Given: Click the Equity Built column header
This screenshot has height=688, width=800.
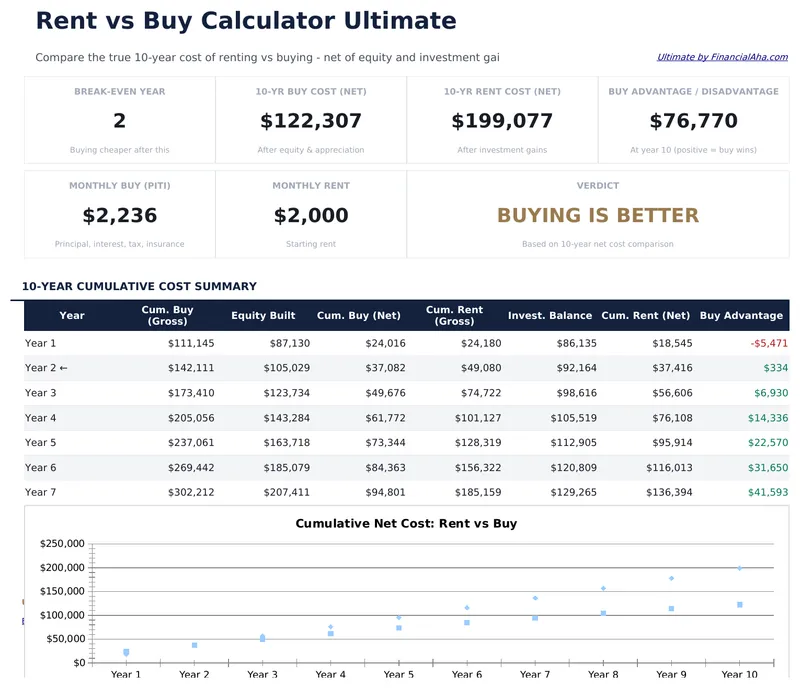Looking at the screenshot, I should click(263, 314).
